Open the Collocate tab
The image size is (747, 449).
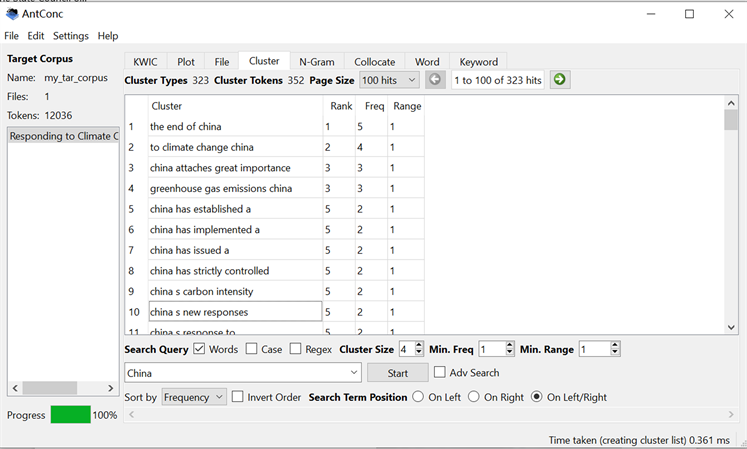374,62
